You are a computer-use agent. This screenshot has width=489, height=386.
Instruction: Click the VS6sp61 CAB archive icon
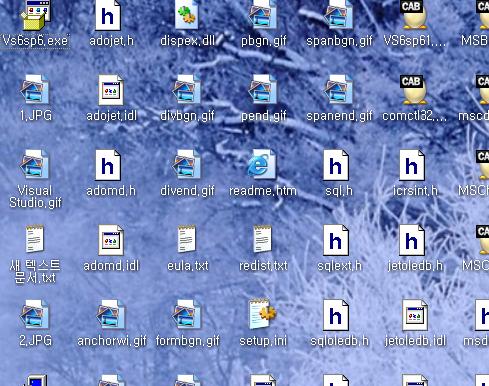click(x=414, y=15)
